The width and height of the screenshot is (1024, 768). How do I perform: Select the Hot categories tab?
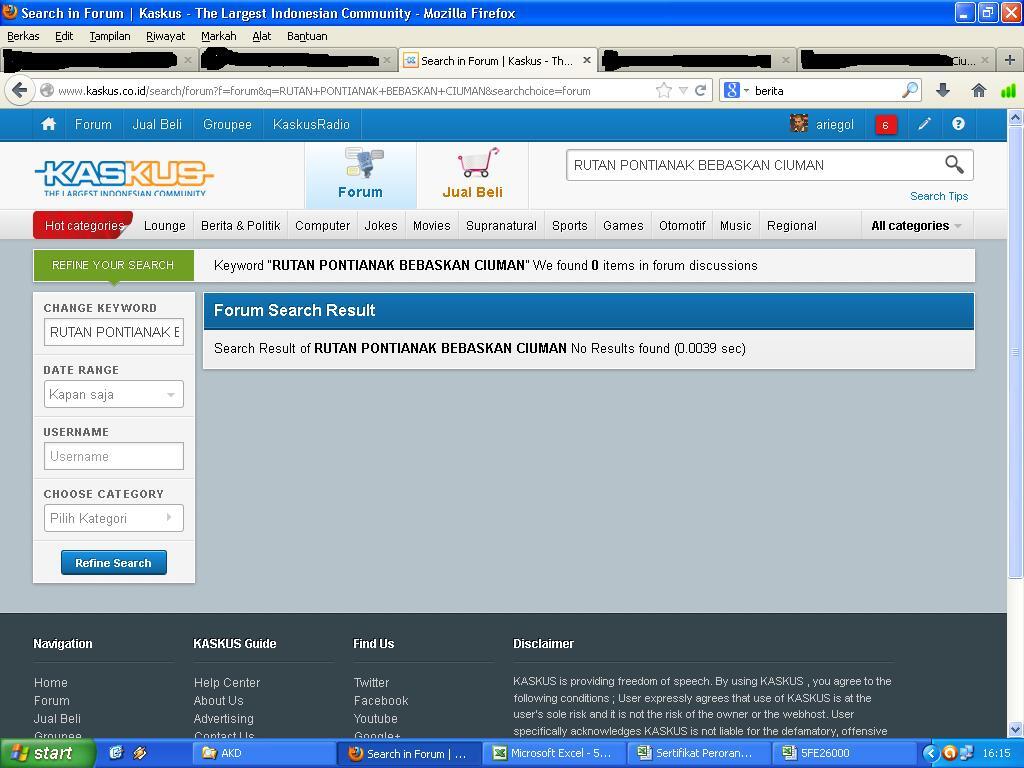pos(84,225)
